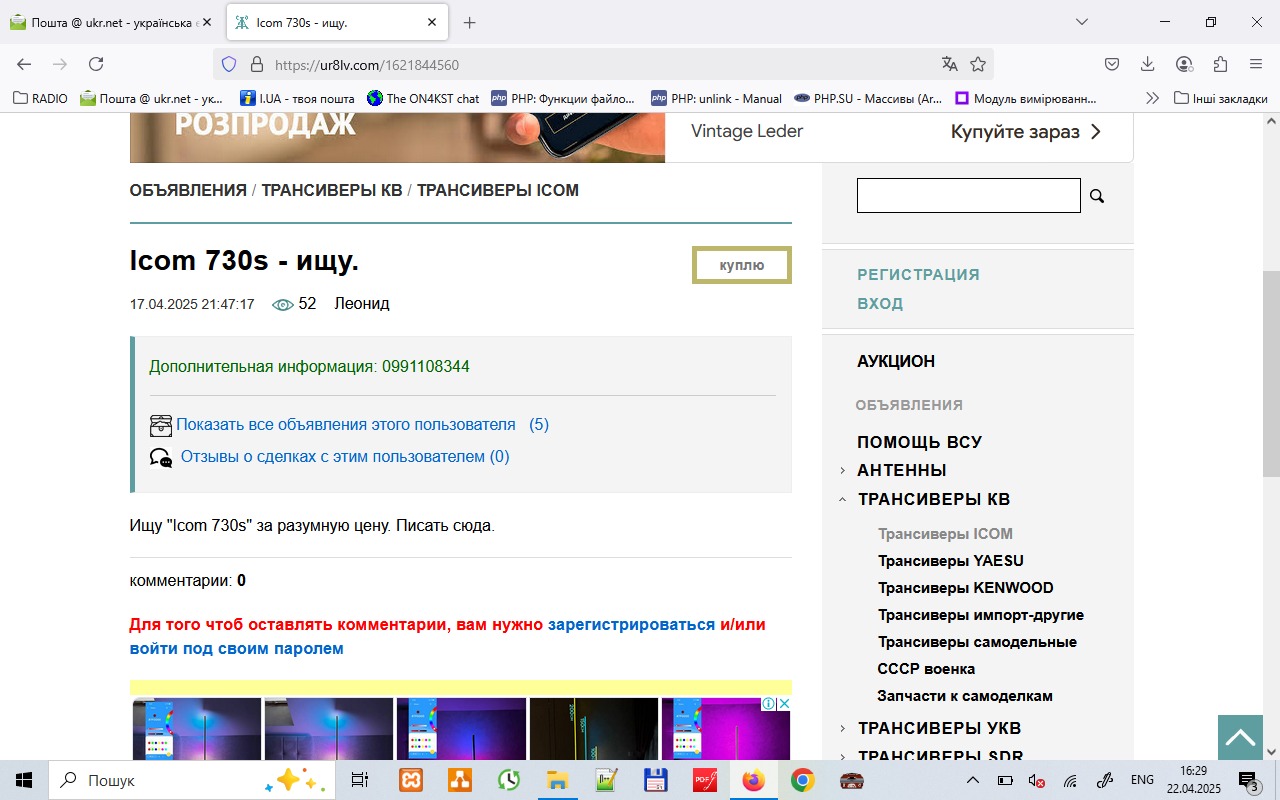Close the ukr.net mail tab
Viewport: 1280px width, 800px height.
coord(207,23)
